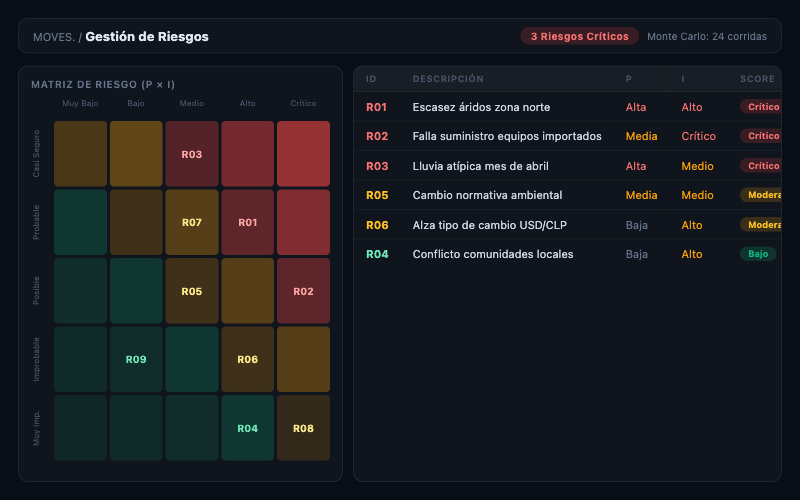Click the R05 ID in the table

(x=377, y=195)
